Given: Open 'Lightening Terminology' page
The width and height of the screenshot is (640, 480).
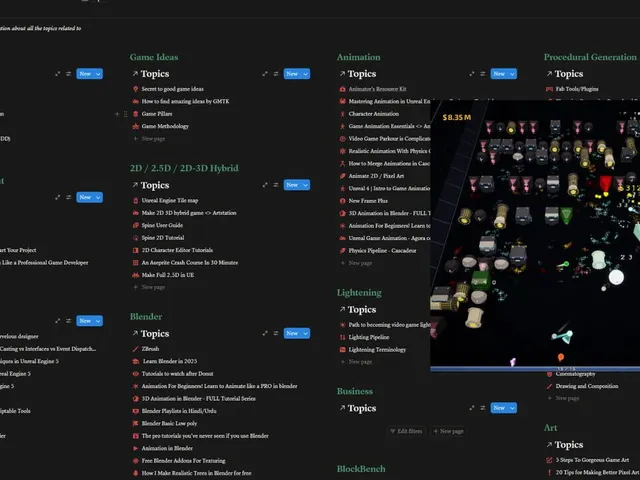Looking at the screenshot, I should [x=377, y=350].
